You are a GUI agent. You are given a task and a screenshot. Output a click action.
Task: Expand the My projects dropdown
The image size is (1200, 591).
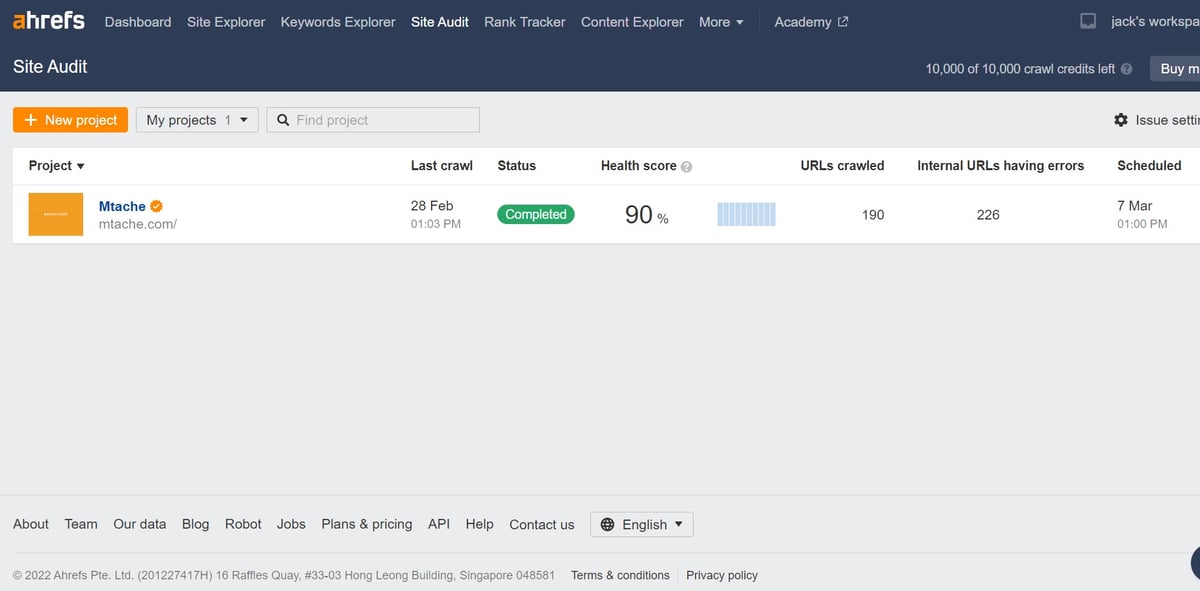point(197,120)
